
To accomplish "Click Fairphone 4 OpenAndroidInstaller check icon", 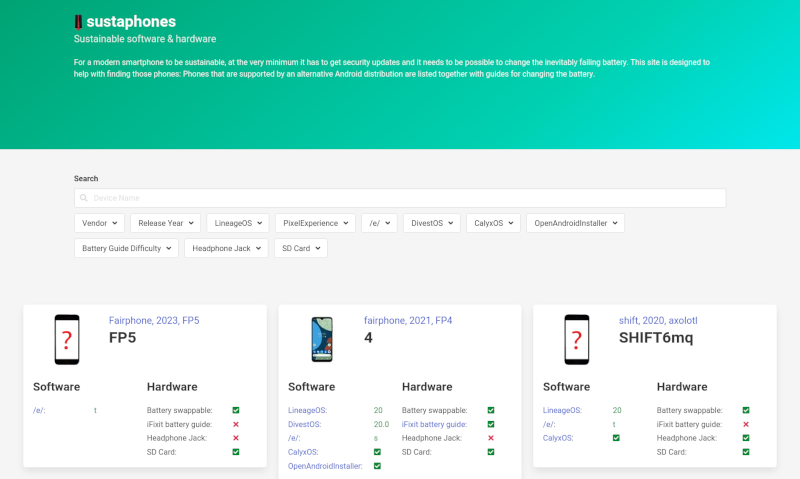I will 377,466.
